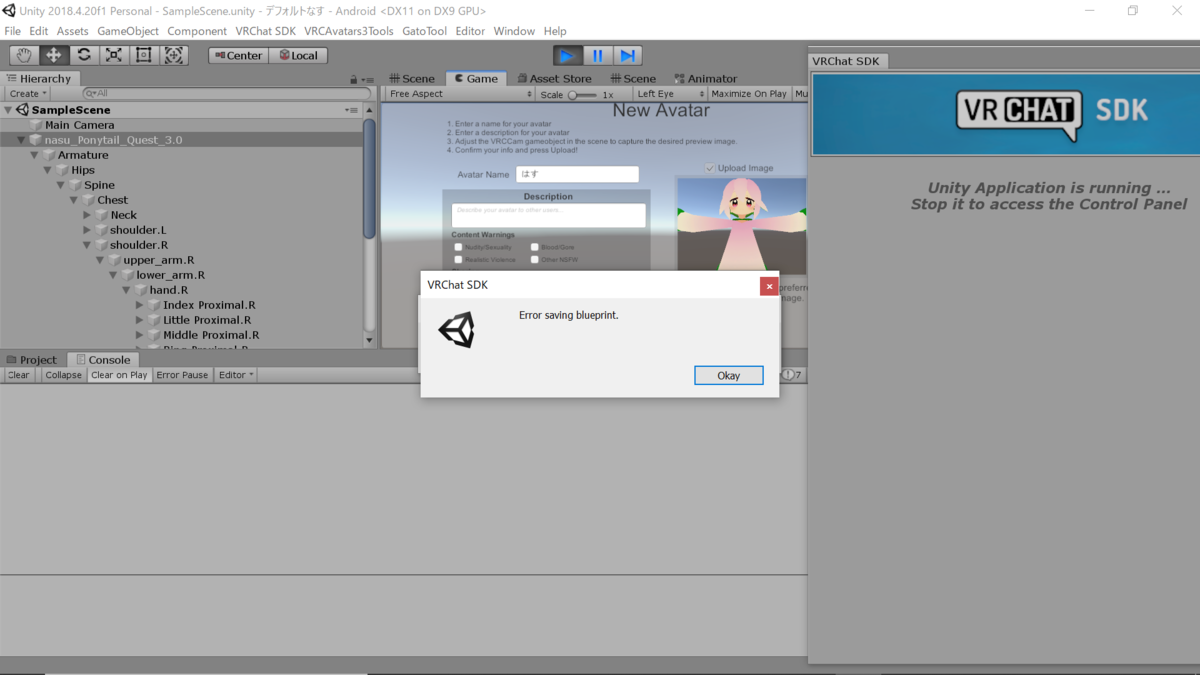Toggle the Upload Image checkbox
The width and height of the screenshot is (1200, 675).
click(x=709, y=168)
